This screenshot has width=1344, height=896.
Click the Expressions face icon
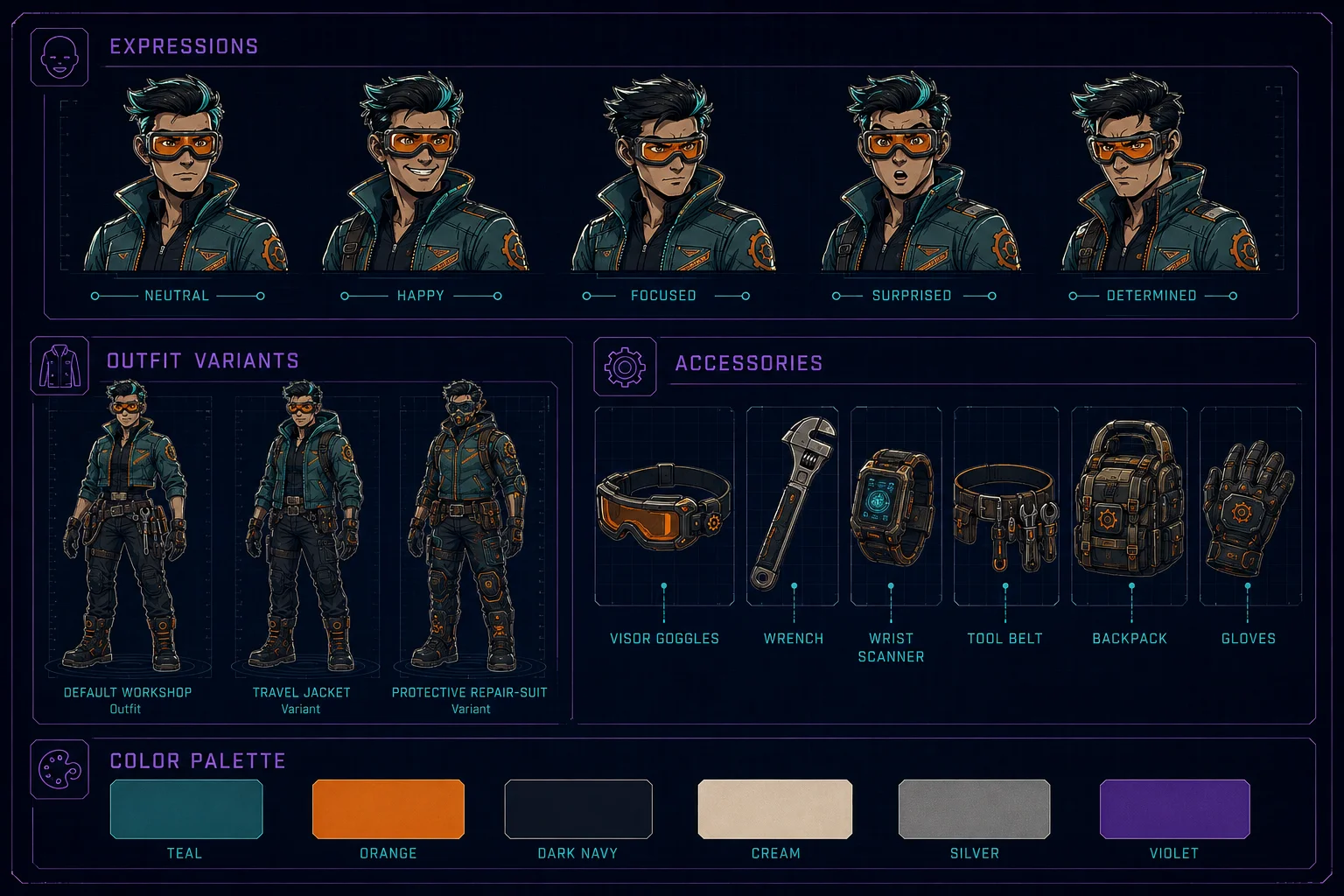pyautogui.click(x=59, y=57)
